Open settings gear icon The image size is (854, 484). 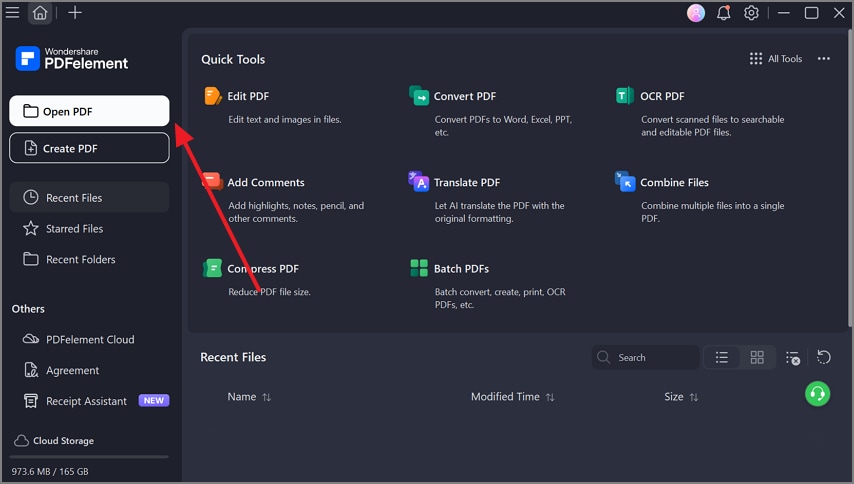pos(751,13)
